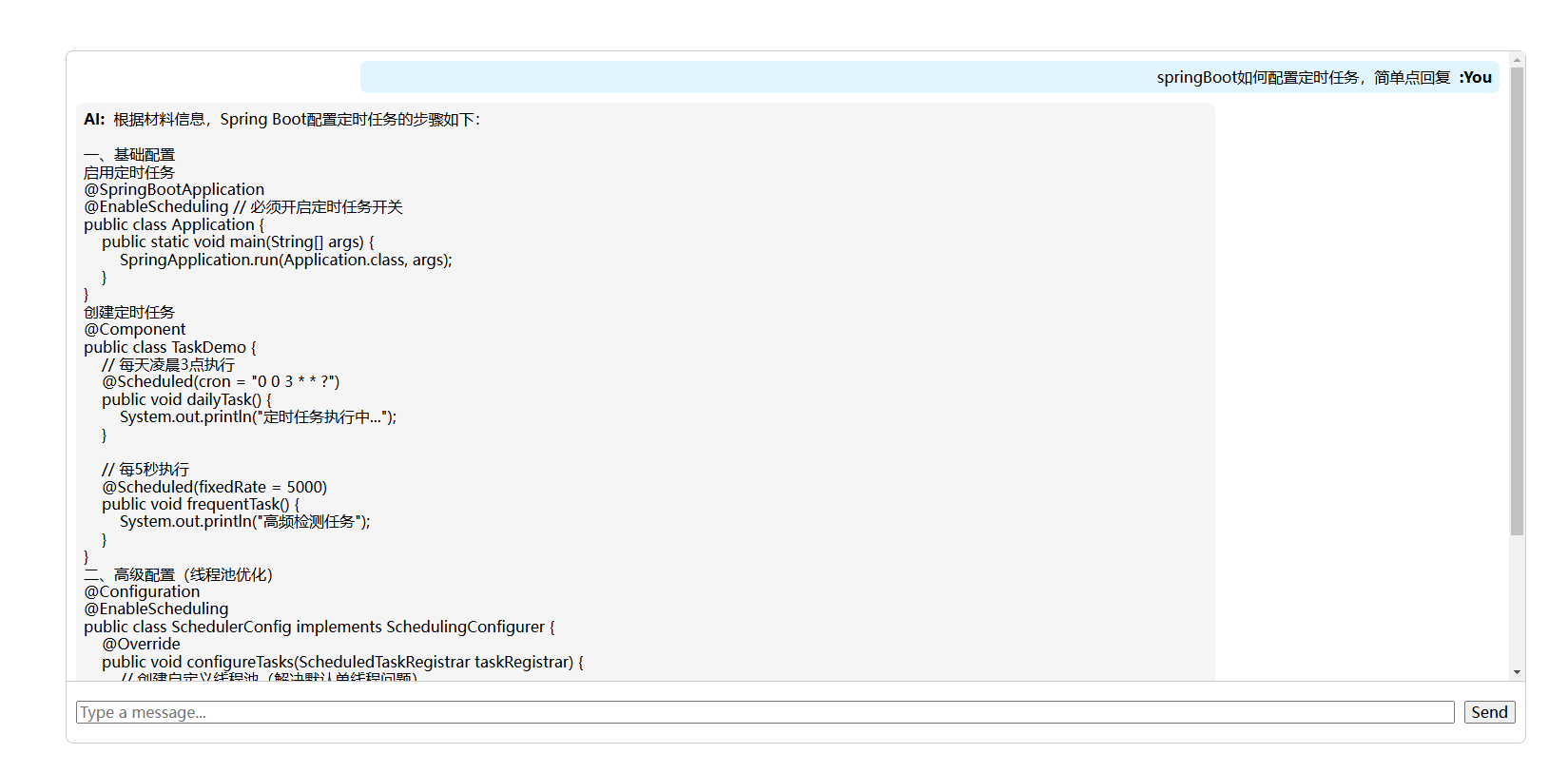Click the chat scrollbar up arrow
1568x773 pixels.
click(x=1517, y=60)
